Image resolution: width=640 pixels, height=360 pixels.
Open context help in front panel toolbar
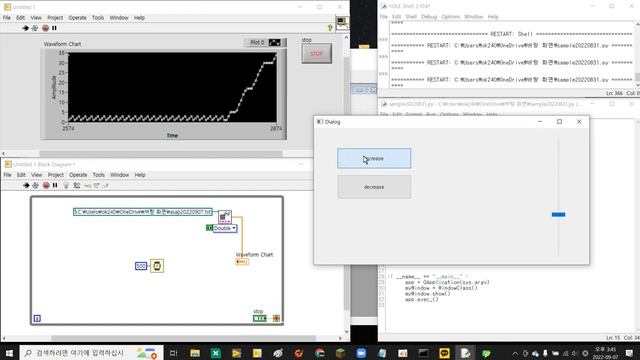pyautogui.click(x=330, y=28)
